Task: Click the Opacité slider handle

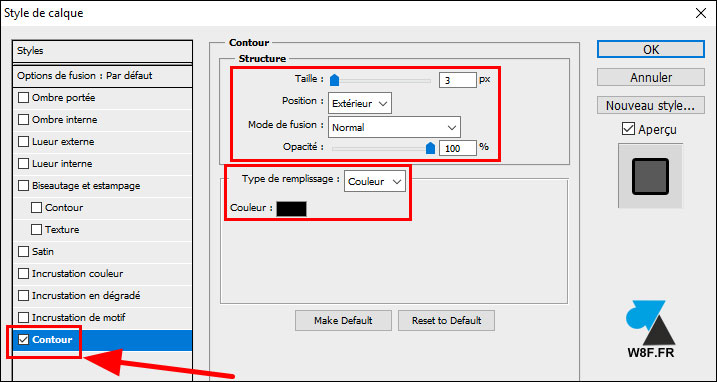Action: pos(430,148)
